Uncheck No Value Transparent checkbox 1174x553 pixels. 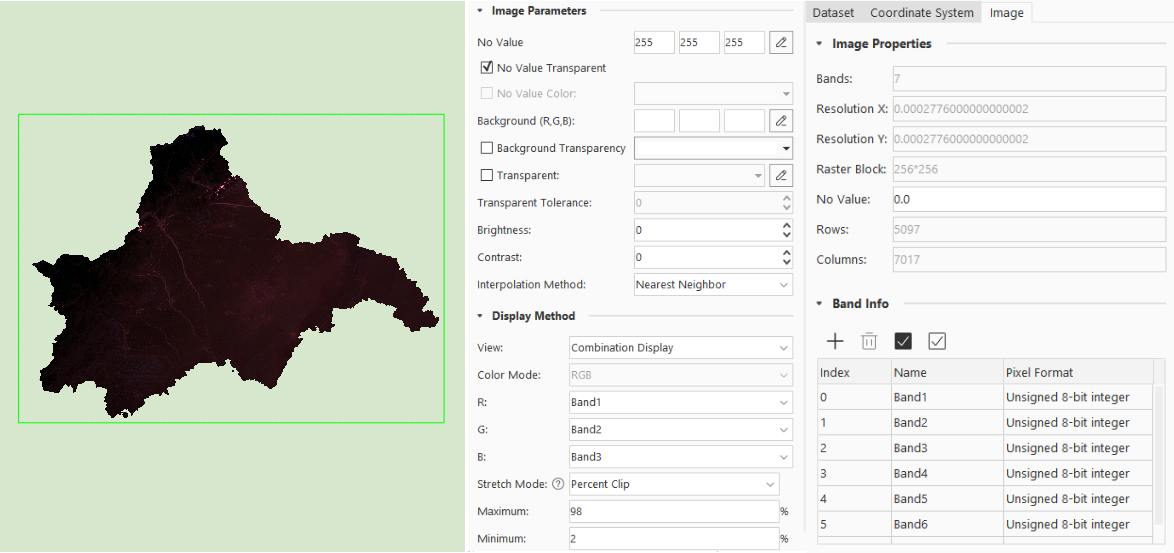(x=487, y=68)
